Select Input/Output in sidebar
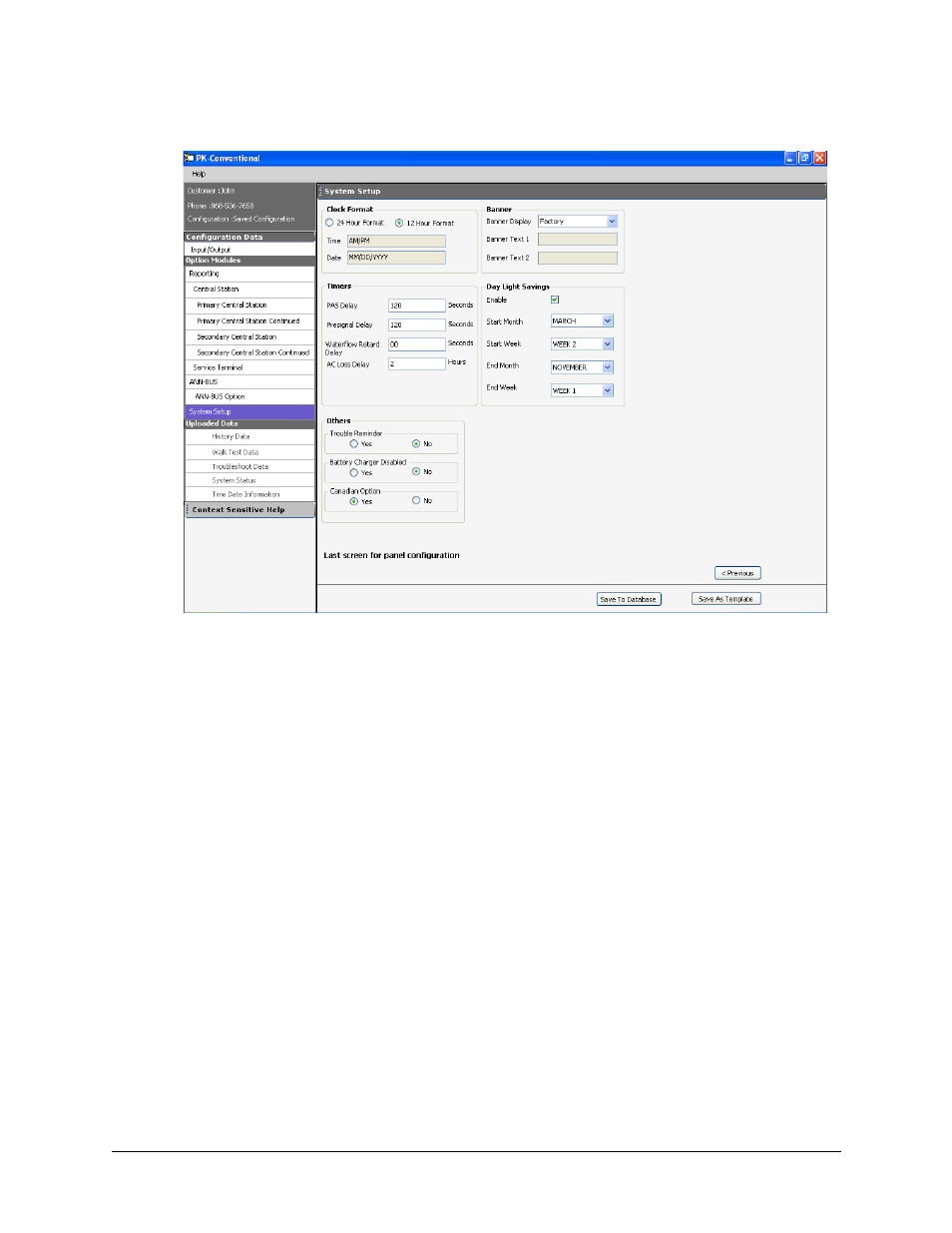952x1233 pixels. [249, 250]
